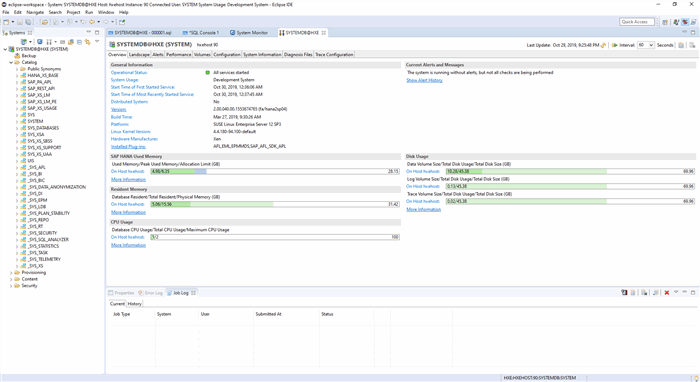The width and height of the screenshot is (700, 382).
Task: Click the link/find icon in Systems toolbar
Action: point(88,42)
